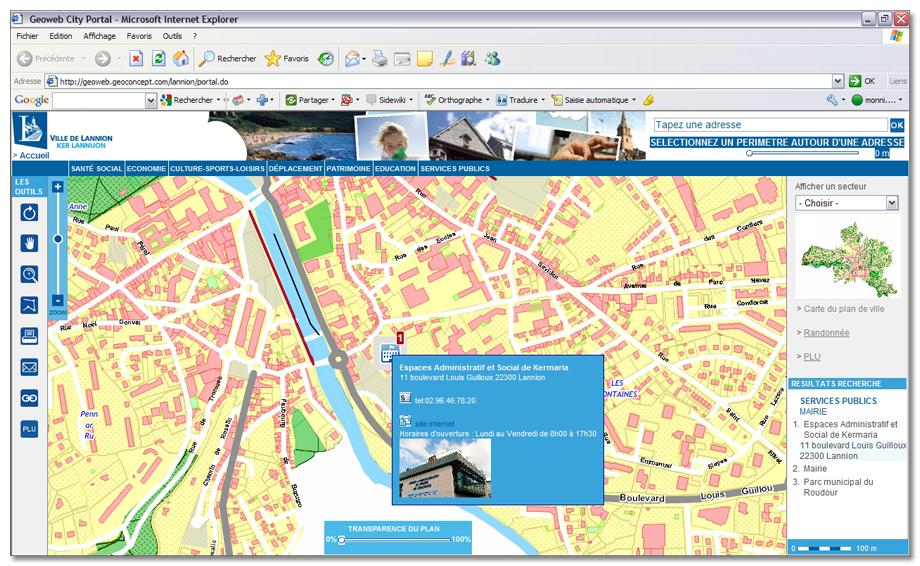Click the map refresh/reset tool icon
Viewport: 920px width, 566px height.
(29, 212)
